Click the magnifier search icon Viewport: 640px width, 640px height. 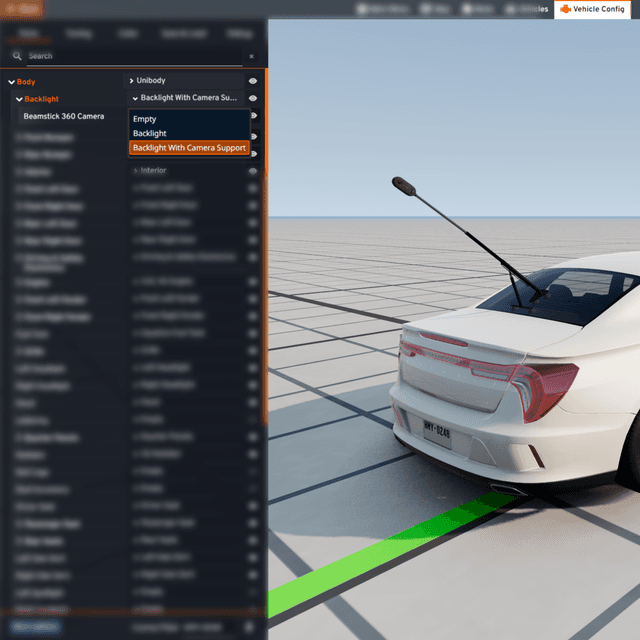click(x=17, y=57)
